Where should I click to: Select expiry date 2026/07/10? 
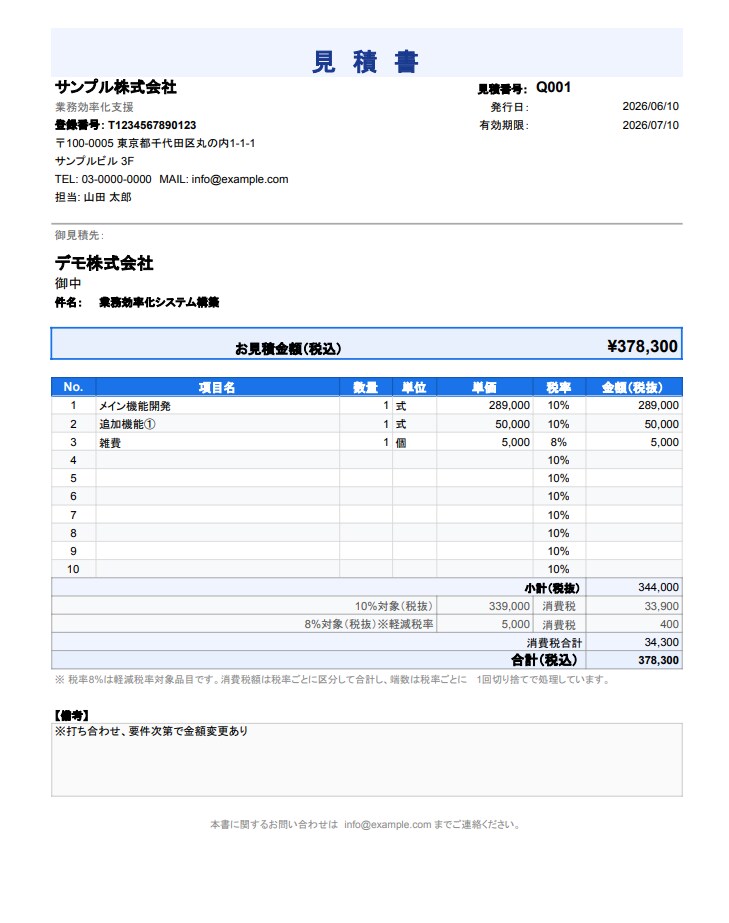(x=651, y=125)
